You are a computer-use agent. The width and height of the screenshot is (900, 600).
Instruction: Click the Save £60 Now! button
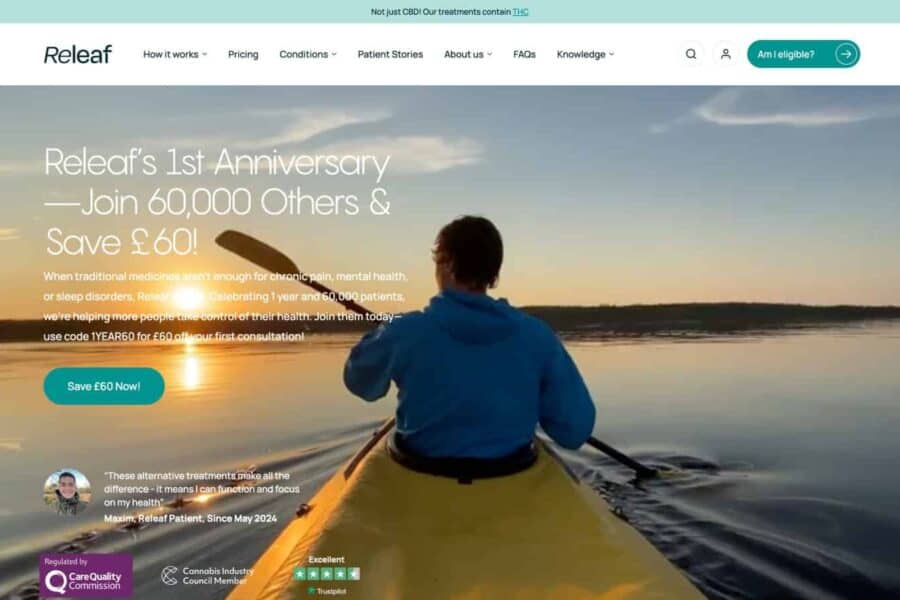pyautogui.click(x=104, y=386)
